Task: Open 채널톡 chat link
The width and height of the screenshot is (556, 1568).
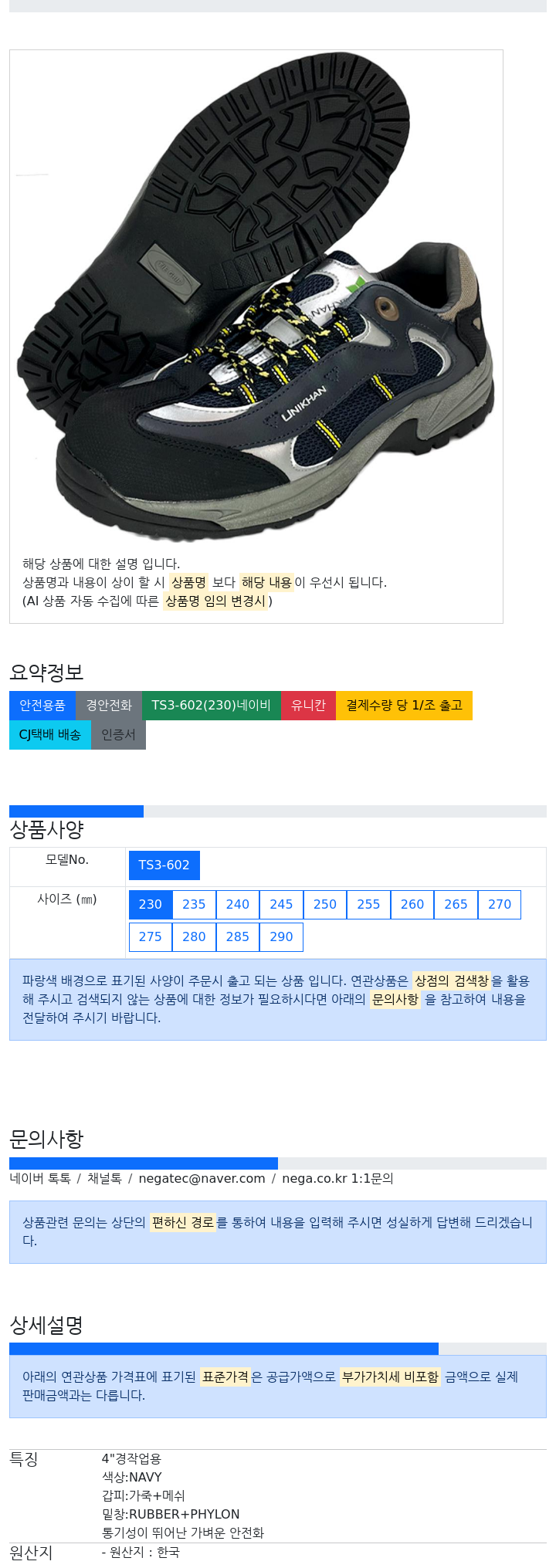Action: 104,1179
